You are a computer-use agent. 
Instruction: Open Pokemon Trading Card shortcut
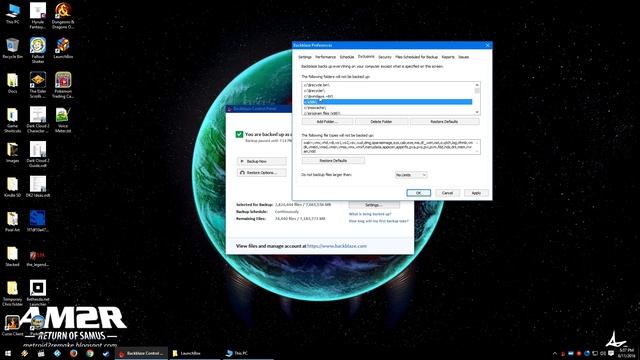[63, 85]
